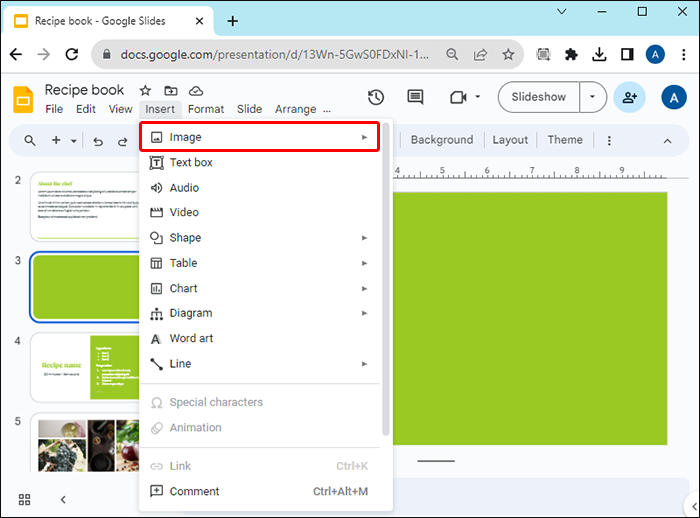Collapse the menus with the up chevron
This screenshot has width=700, height=518.
coord(667,141)
